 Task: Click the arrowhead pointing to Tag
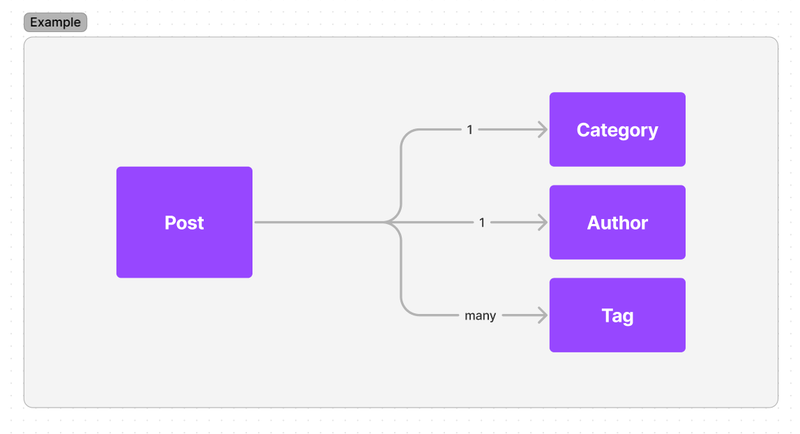pos(542,315)
